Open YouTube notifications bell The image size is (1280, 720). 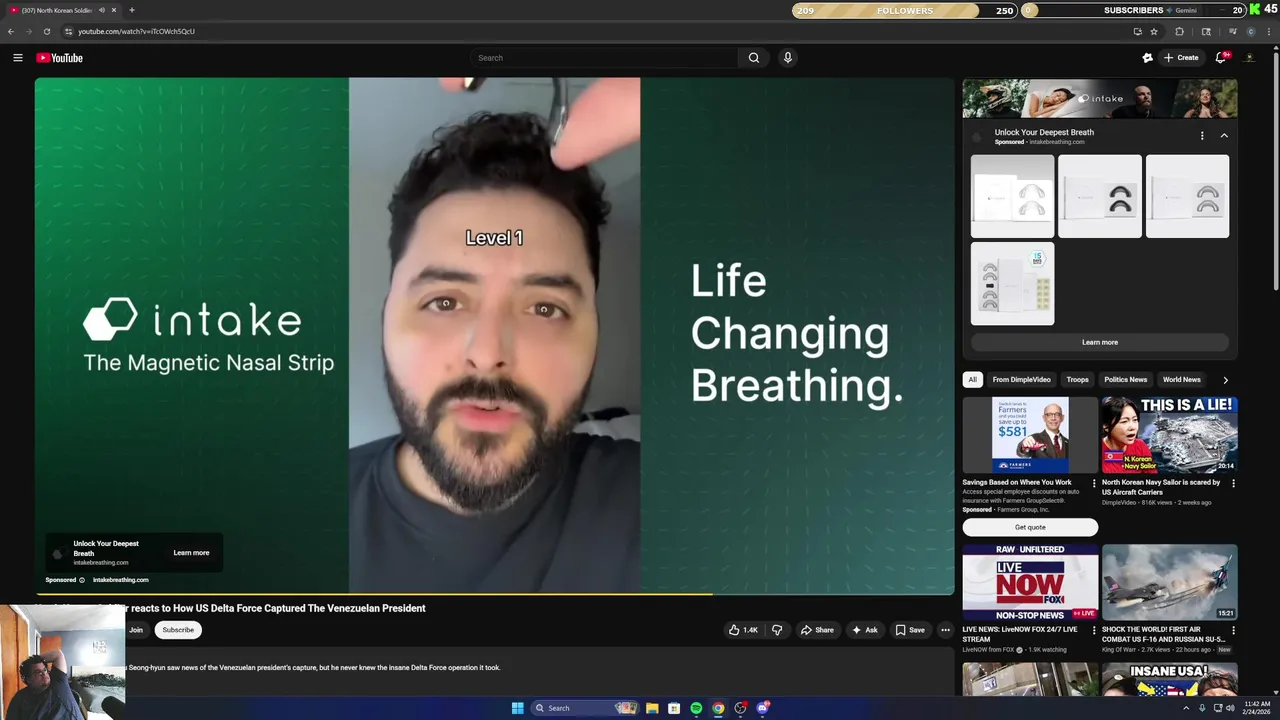(1220, 58)
